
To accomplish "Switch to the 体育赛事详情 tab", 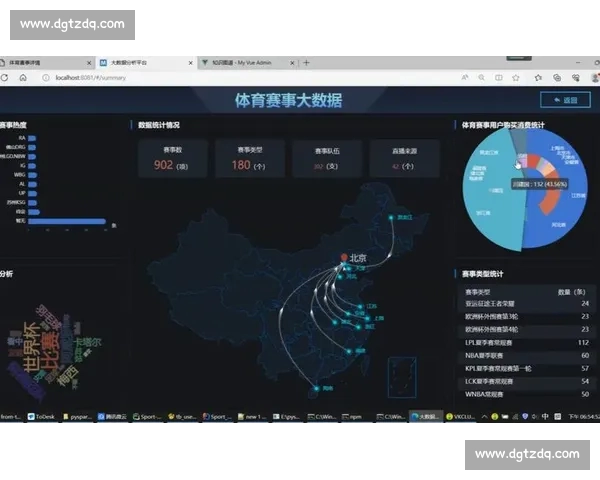I will click(42, 63).
